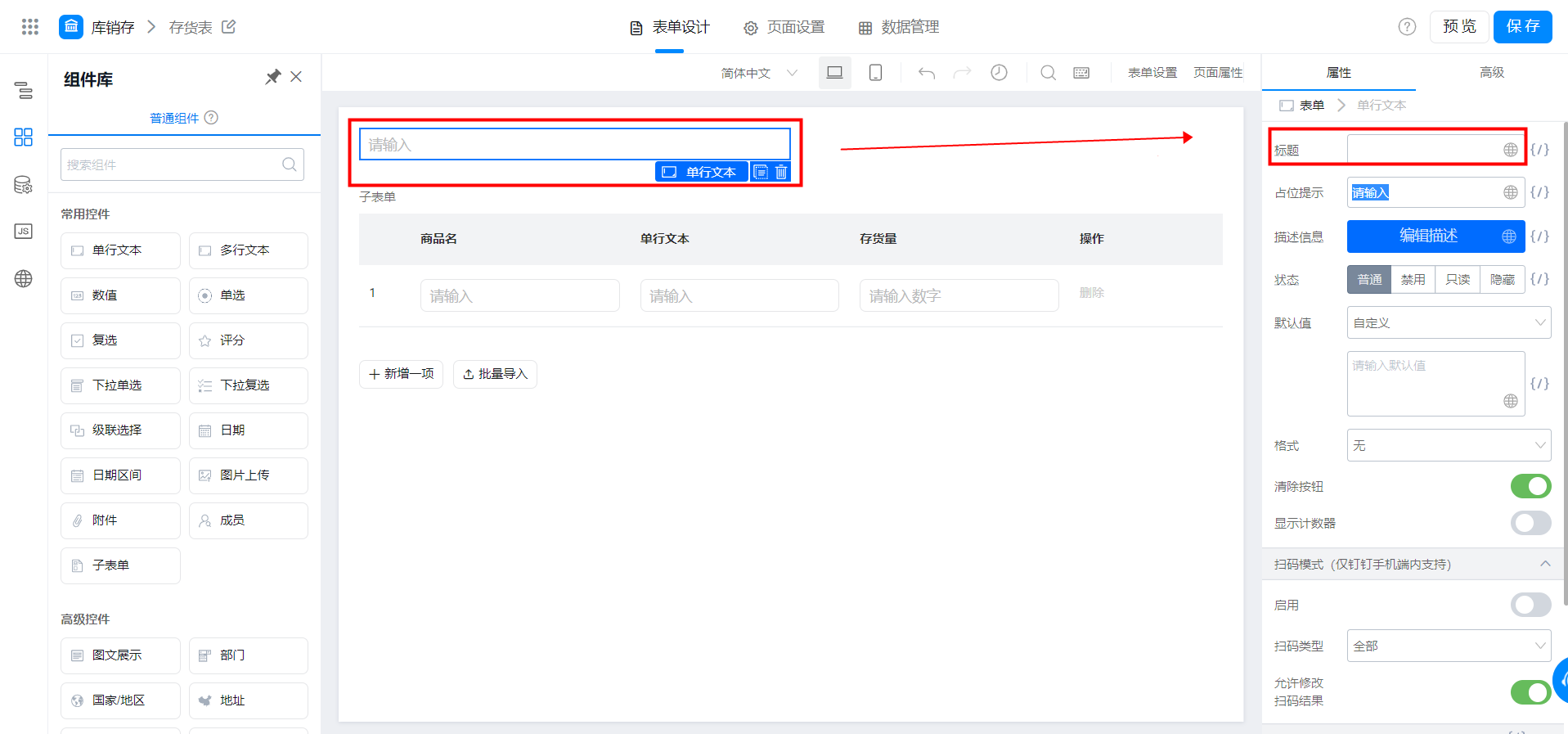This screenshot has height=734, width=1568.
Task: Open the data source icon in the sidebar
Action: coord(24,185)
